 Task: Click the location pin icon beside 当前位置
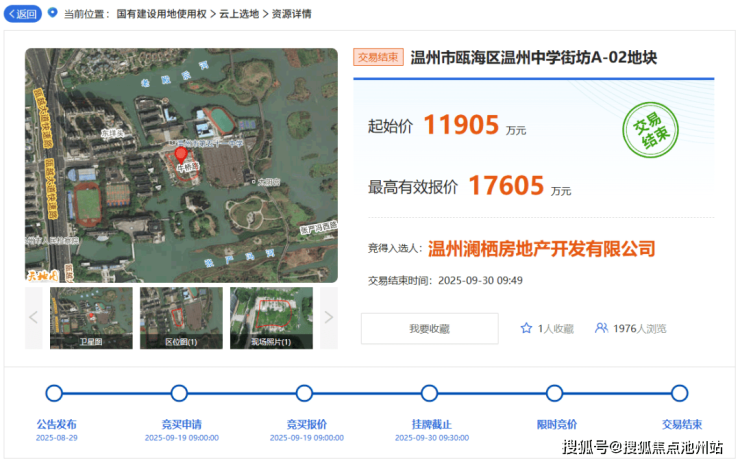tap(52, 13)
